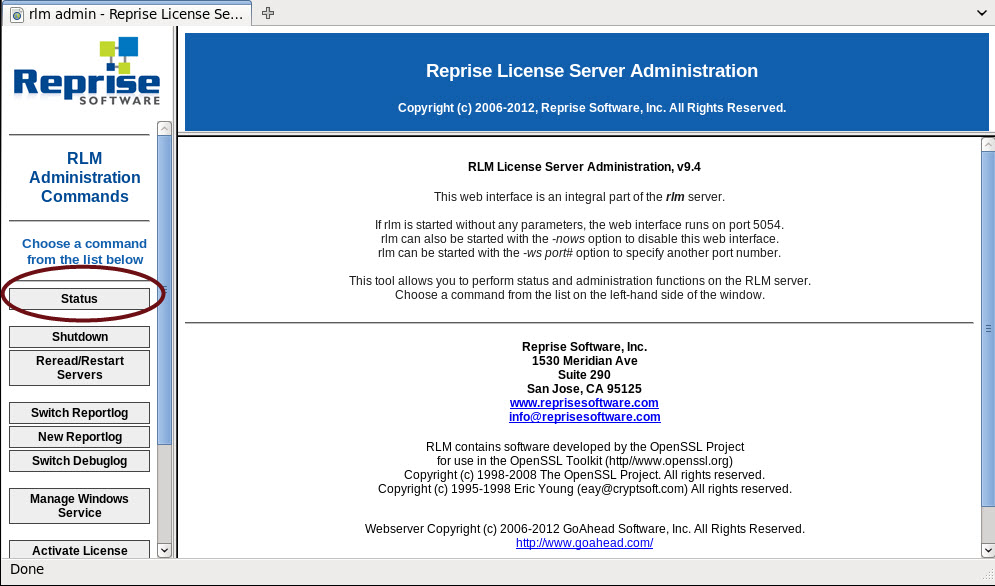This screenshot has width=995, height=586.
Task: Click the sidebar scrollbar up arrow
Action: pyautogui.click(x=164, y=129)
